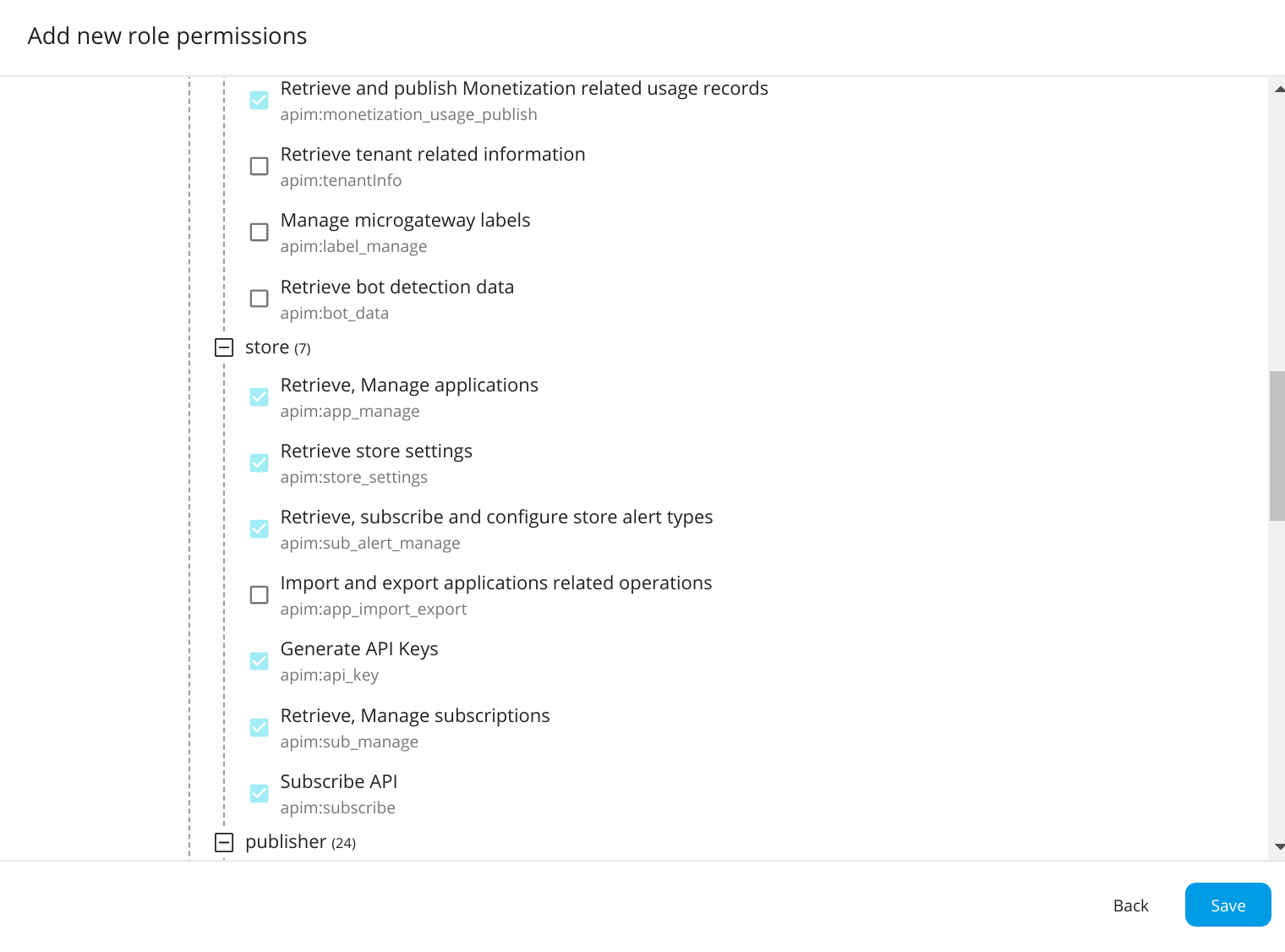This screenshot has width=1285, height=952.
Task: Click the Save button
Action: (x=1228, y=905)
